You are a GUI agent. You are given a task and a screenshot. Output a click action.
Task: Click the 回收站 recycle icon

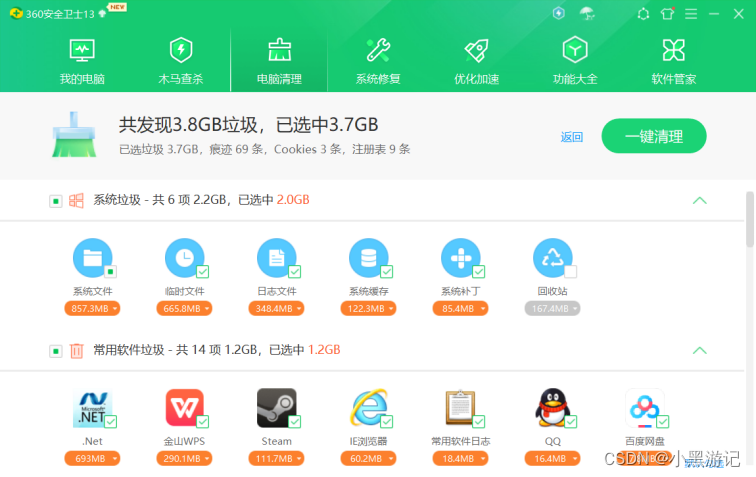(x=553, y=258)
